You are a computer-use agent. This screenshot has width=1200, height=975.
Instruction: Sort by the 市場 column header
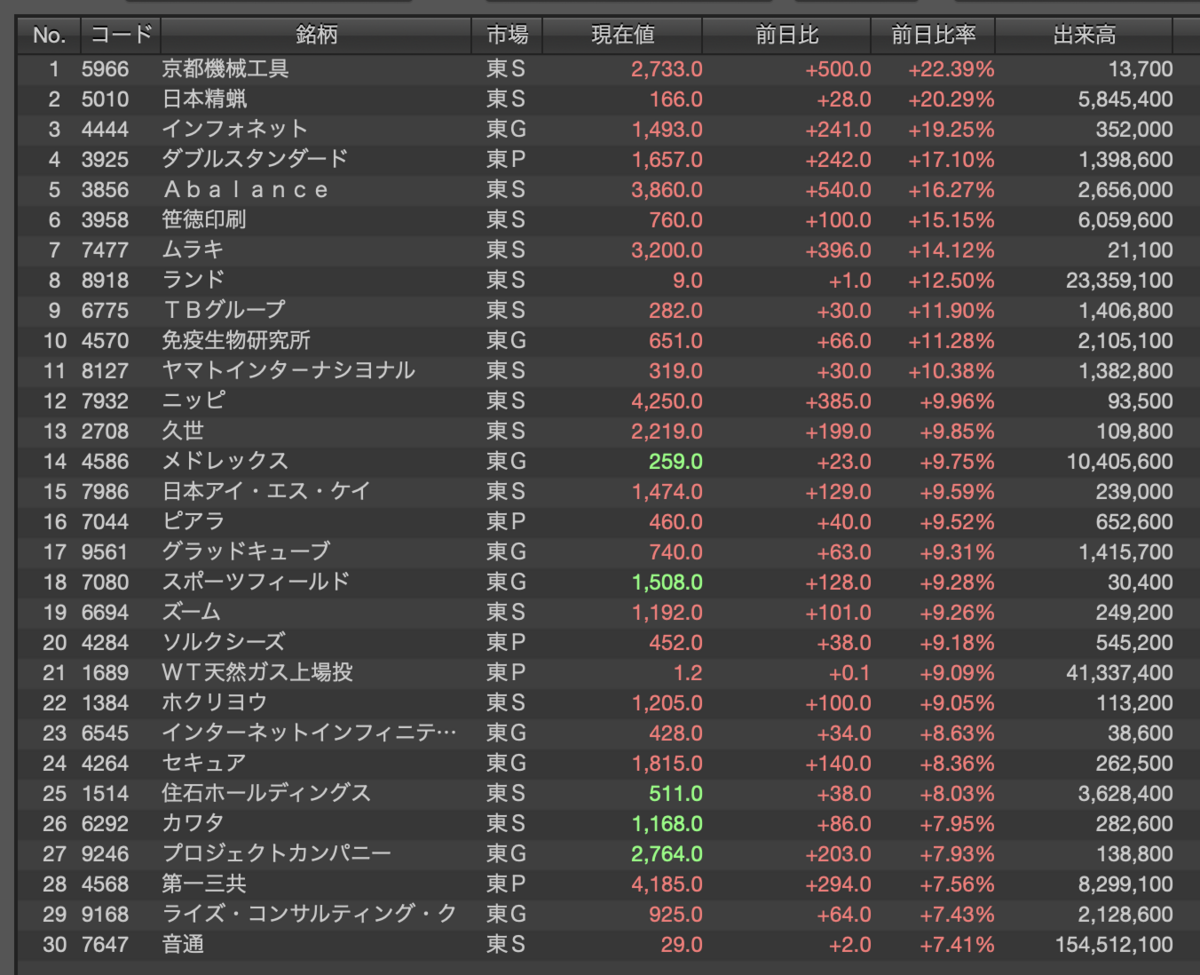507,36
